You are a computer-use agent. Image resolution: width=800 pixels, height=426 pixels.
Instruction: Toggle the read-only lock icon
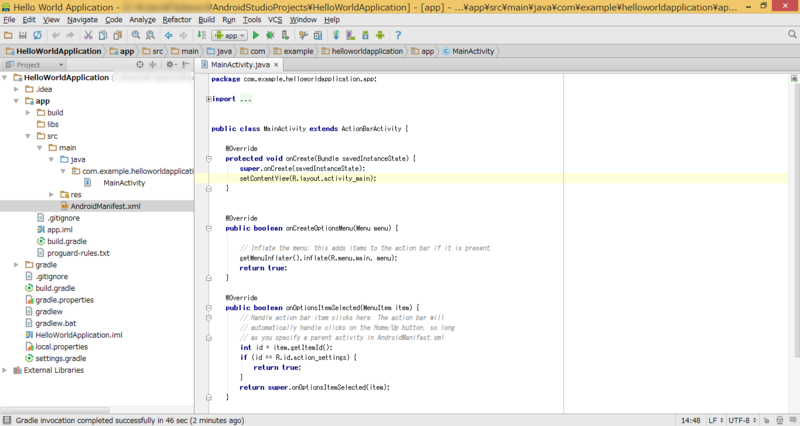(x=766, y=420)
